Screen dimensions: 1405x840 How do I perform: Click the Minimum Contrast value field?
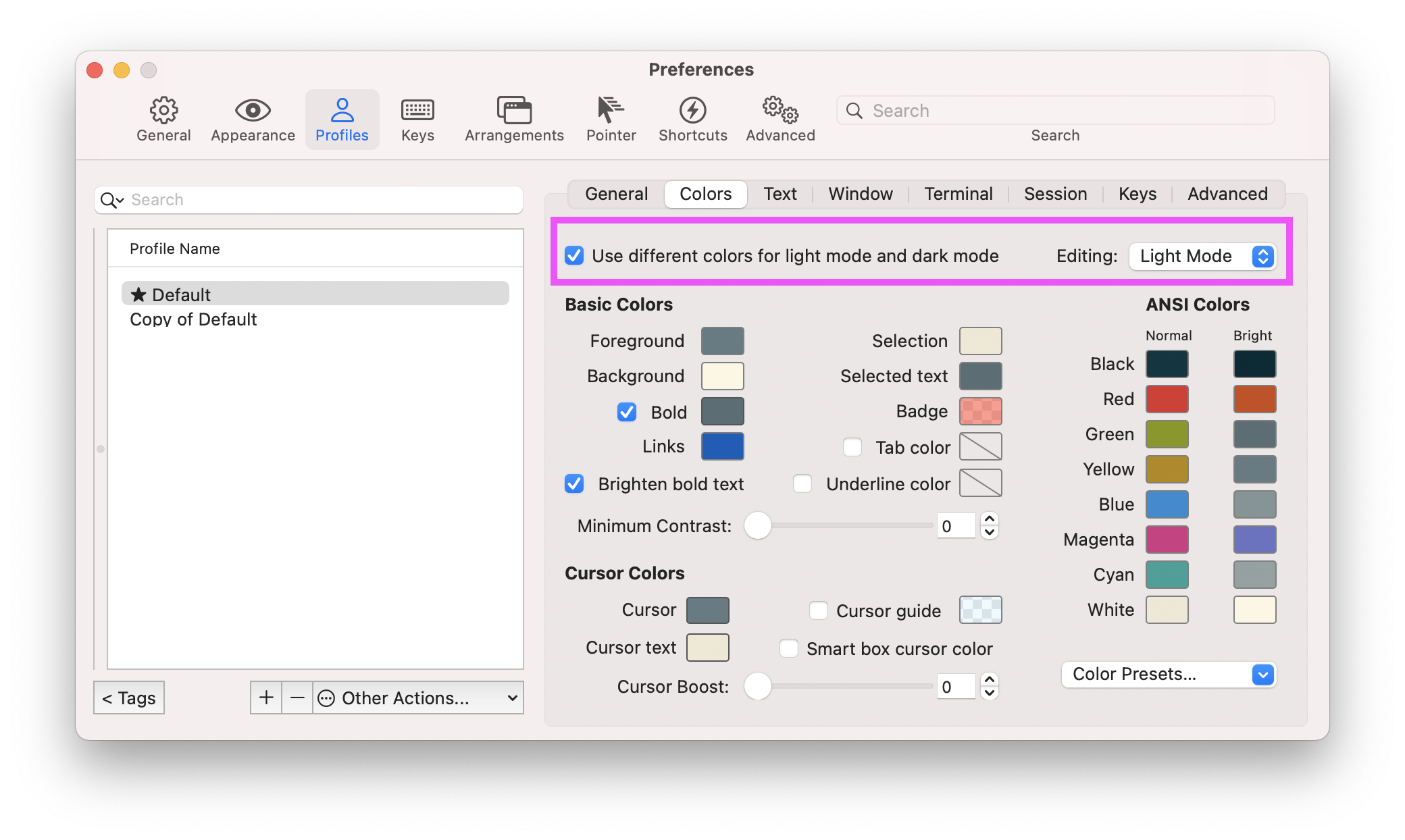(x=956, y=525)
